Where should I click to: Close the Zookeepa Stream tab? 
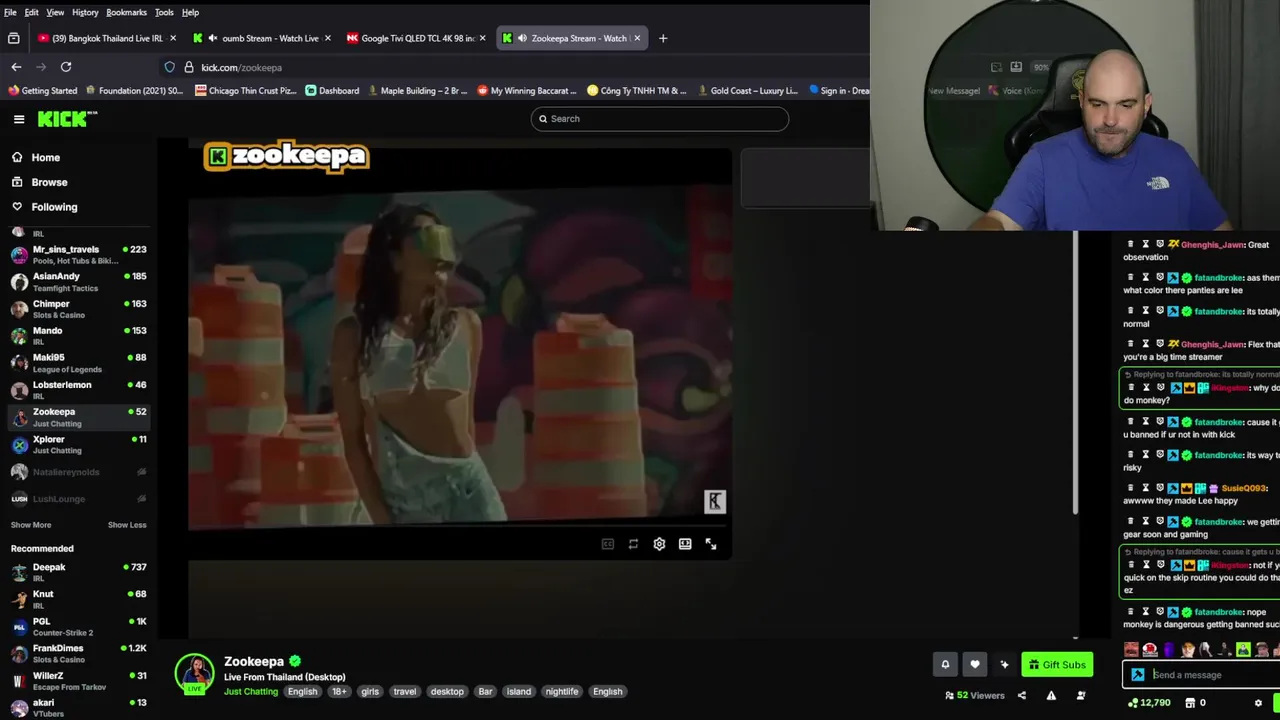637,38
